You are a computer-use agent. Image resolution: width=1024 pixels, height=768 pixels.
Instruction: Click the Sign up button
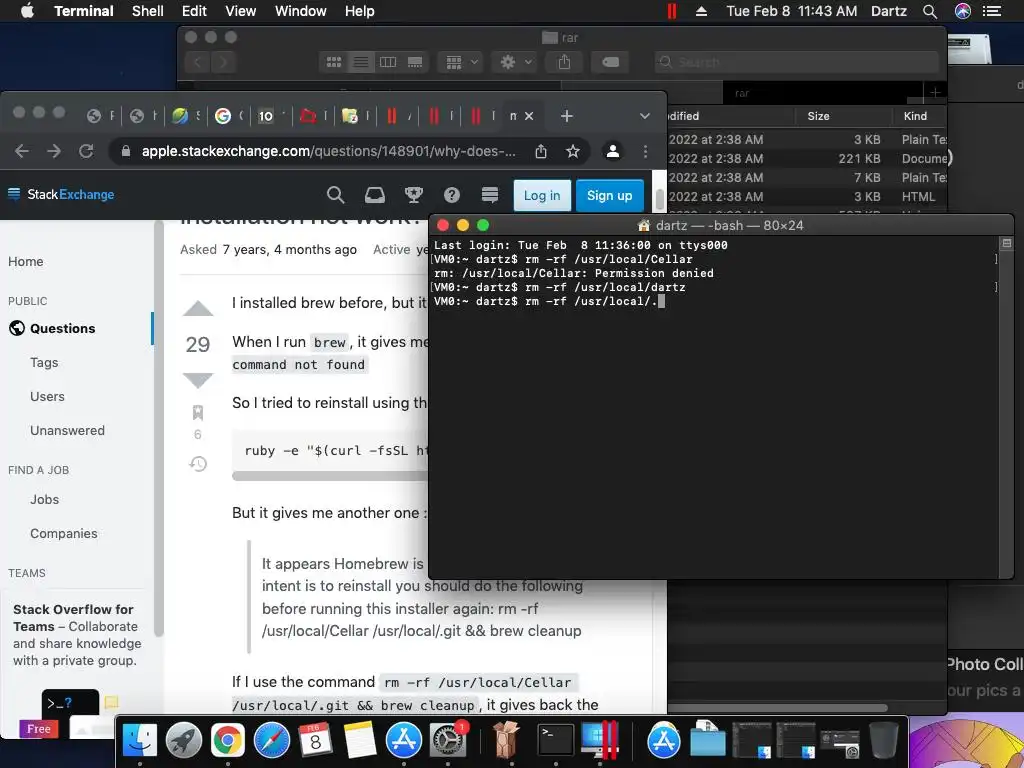pos(609,195)
